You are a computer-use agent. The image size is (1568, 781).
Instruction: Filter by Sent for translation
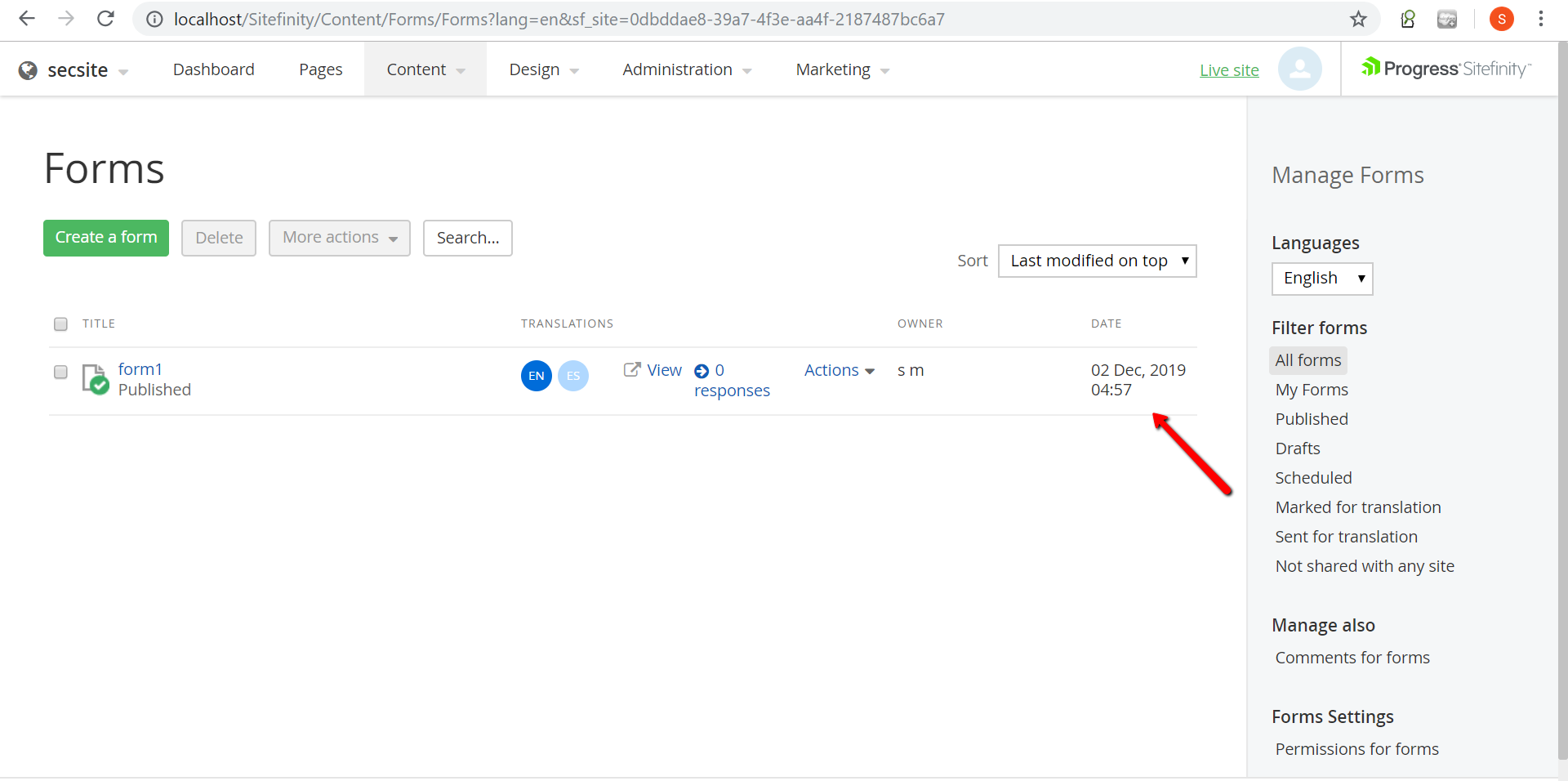[x=1347, y=537]
